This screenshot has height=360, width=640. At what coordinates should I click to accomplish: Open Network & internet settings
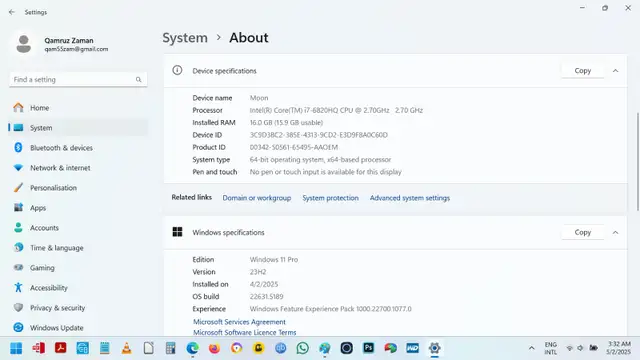(78, 168)
